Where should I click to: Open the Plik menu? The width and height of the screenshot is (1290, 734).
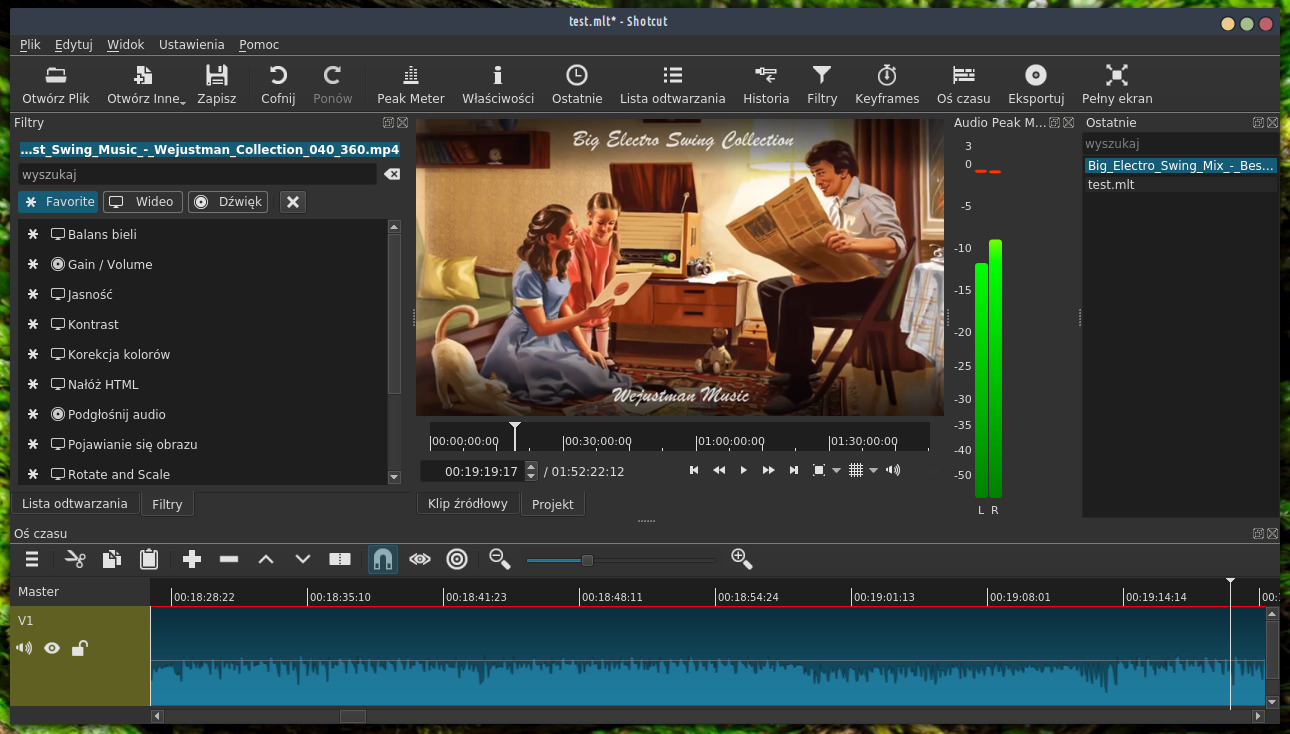pyautogui.click(x=30, y=44)
